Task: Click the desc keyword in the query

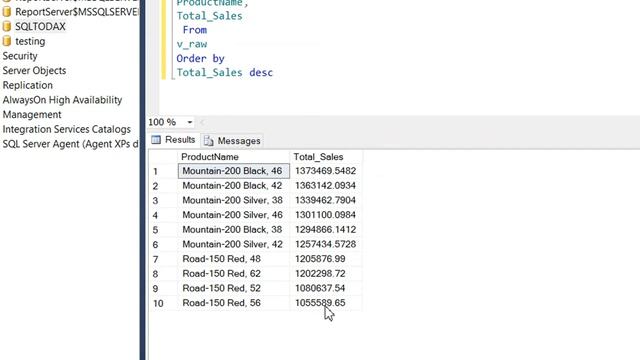Action: [x=261, y=73]
